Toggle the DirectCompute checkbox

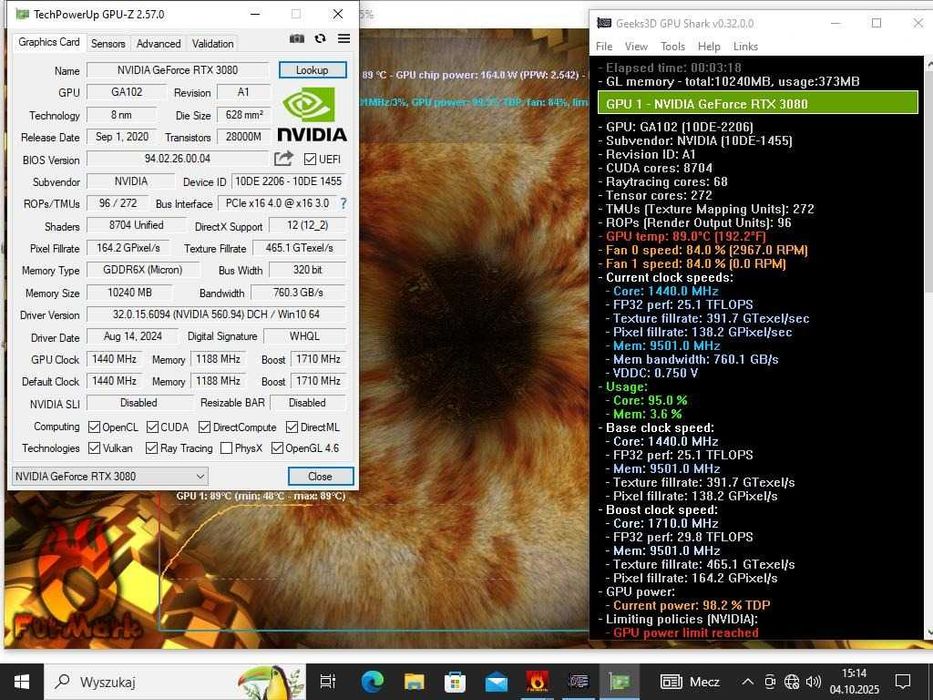[205, 427]
